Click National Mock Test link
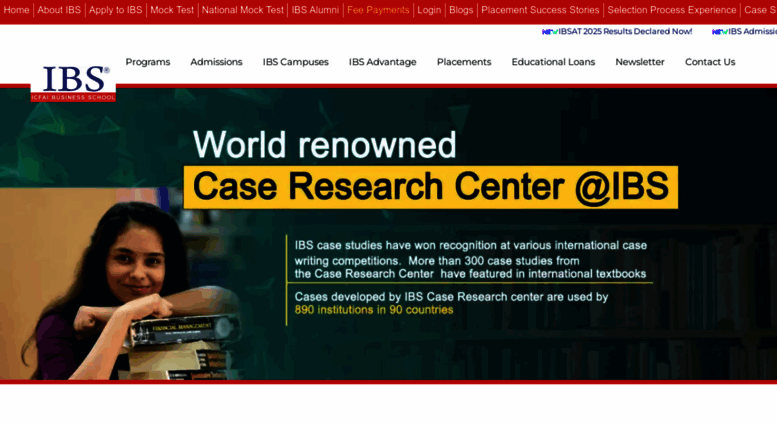The width and height of the screenshot is (777, 423). point(242,10)
